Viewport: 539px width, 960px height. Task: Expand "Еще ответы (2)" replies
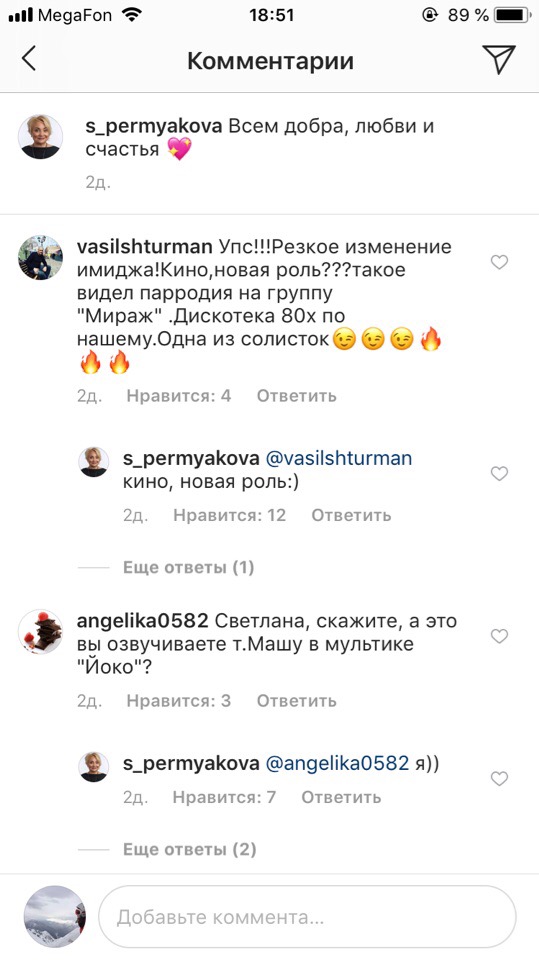click(x=189, y=849)
